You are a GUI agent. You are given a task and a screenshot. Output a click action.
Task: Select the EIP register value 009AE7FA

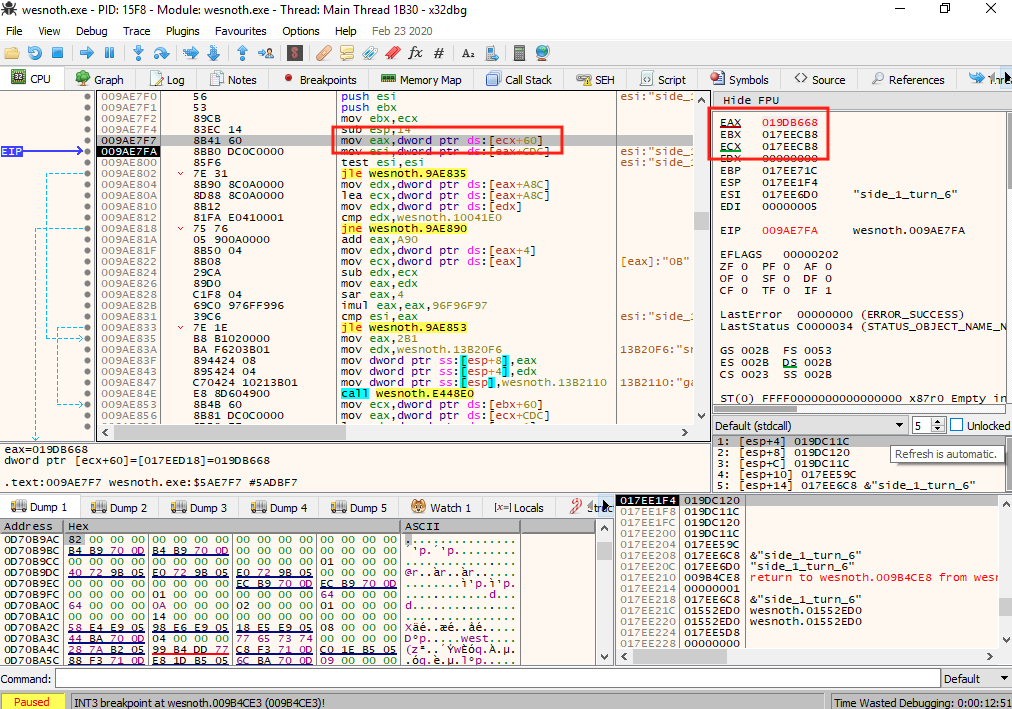pos(789,230)
